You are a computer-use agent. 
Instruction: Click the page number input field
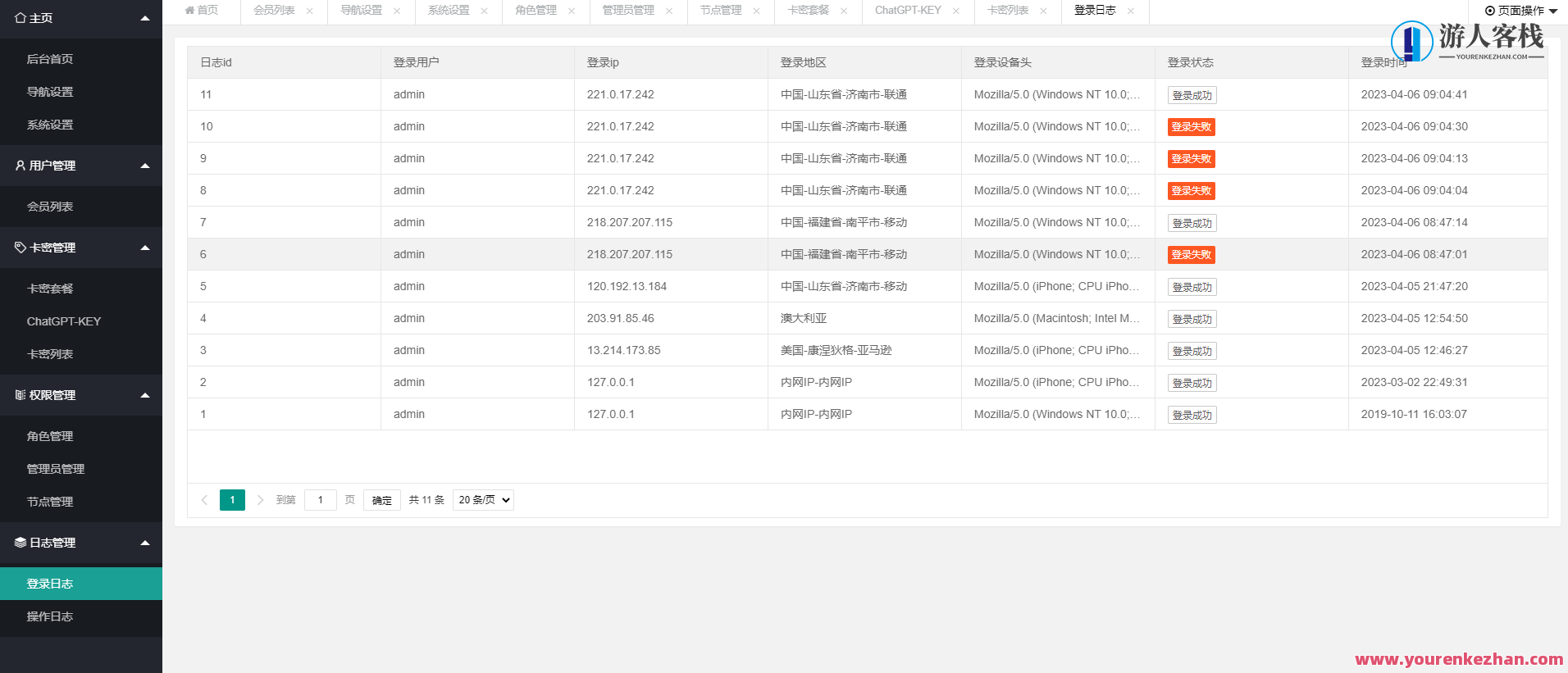pyautogui.click(x=320, y=500)
